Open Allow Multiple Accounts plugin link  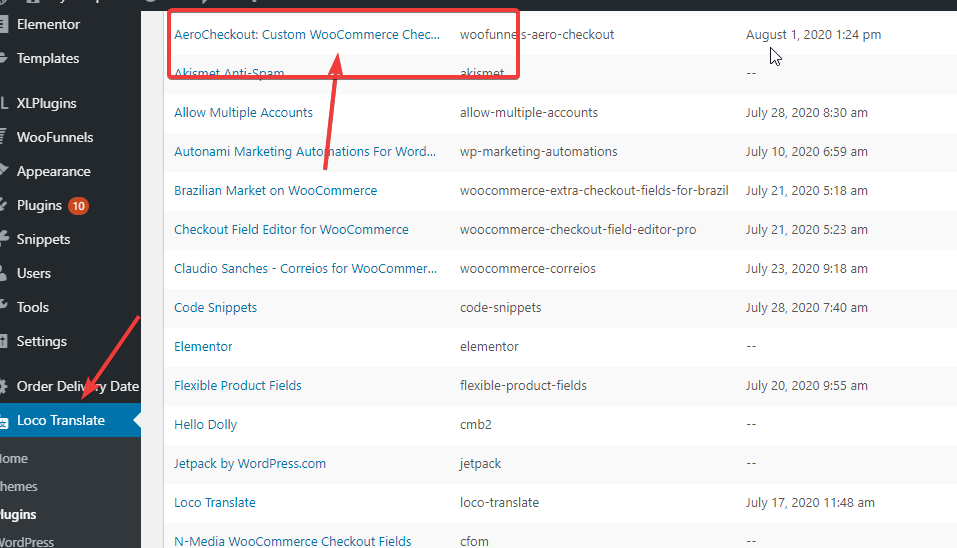pyautogui.click(x=243, y=113)
